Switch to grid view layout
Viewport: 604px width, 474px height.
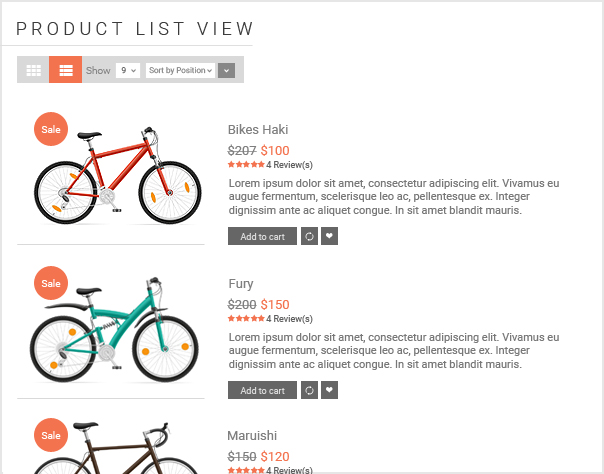(33, 70)
